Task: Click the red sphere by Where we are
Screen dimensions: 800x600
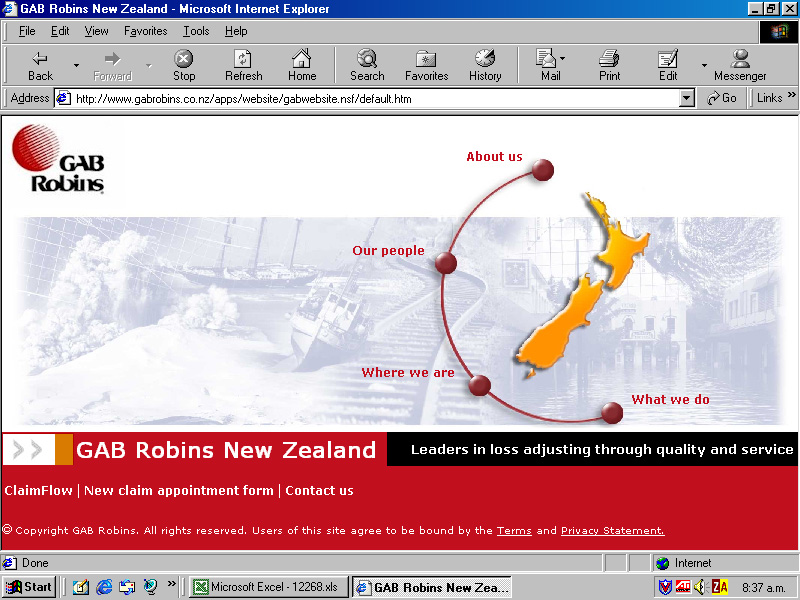Action: tap(480, 385)
